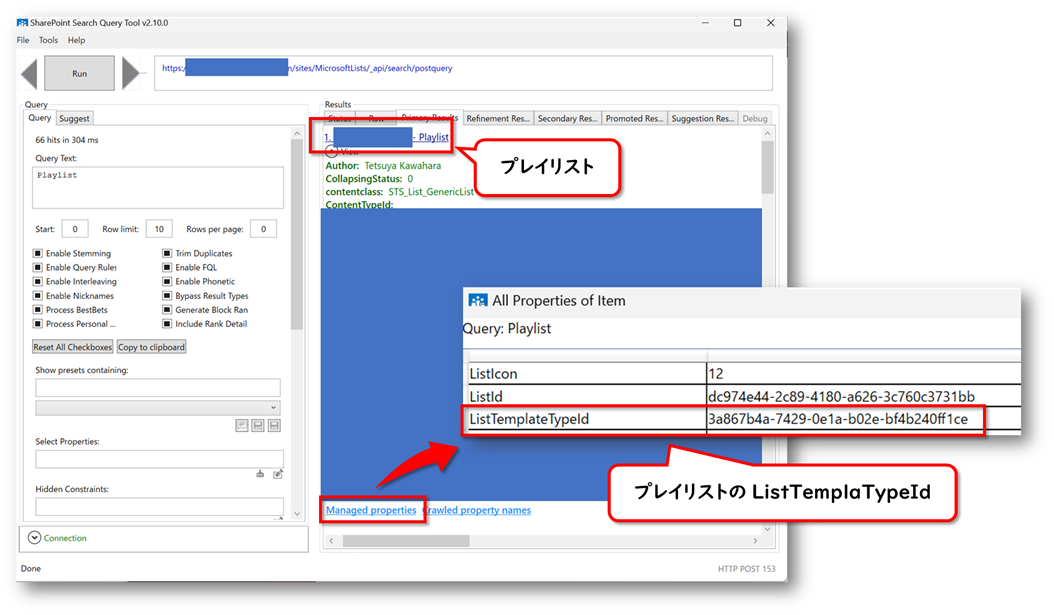Click the results scroll right arrow

[756, 541]
